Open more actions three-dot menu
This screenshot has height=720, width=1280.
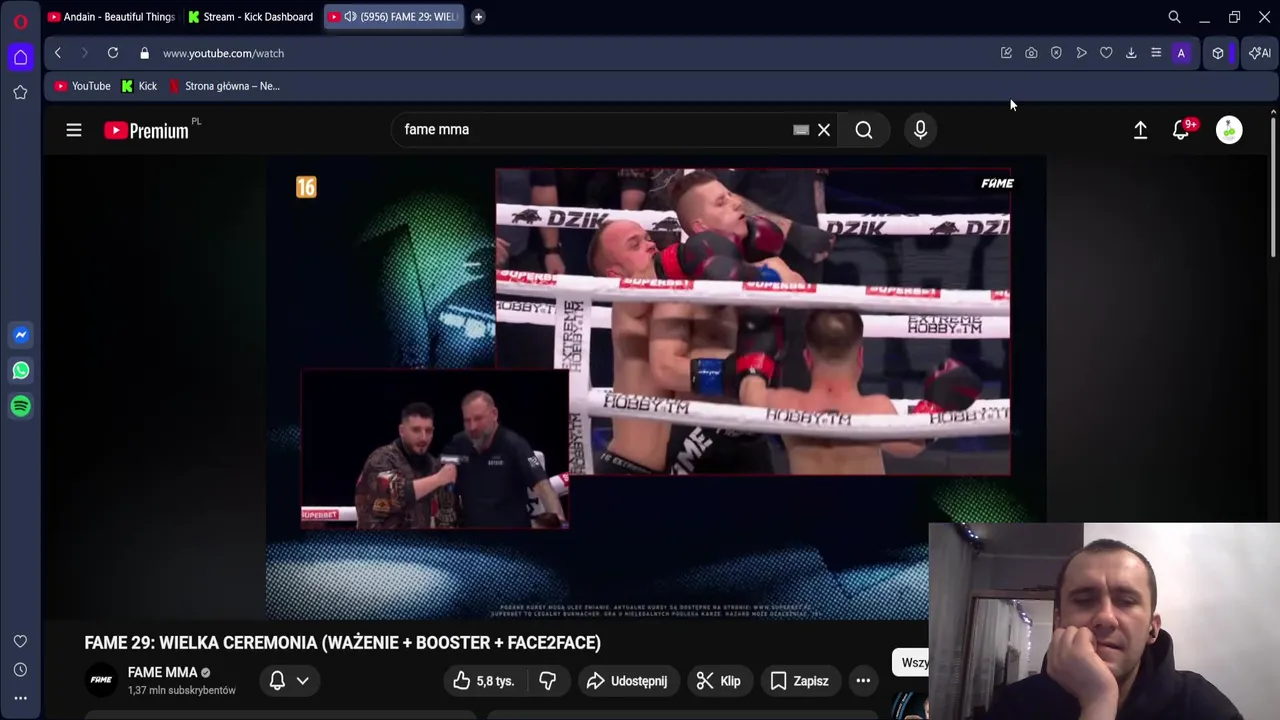(863, 681)
